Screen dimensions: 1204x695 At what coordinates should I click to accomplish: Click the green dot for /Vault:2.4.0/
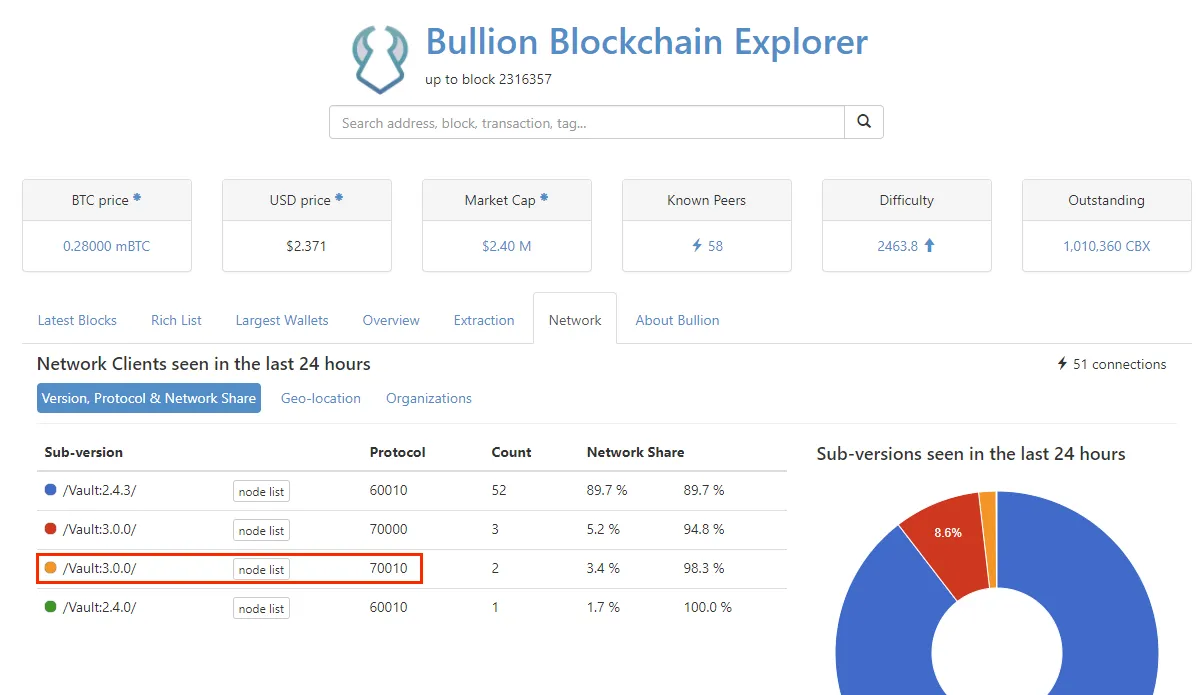pyautogui.click(x=51, y=607)
